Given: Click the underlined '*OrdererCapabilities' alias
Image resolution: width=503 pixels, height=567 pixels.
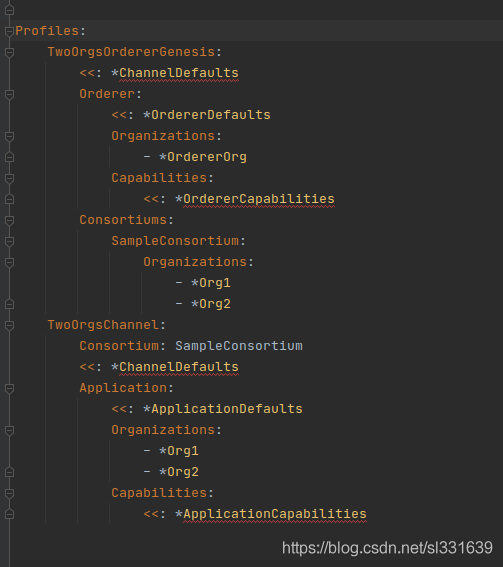Looking at the screenshot, I should tap(255, 199).
